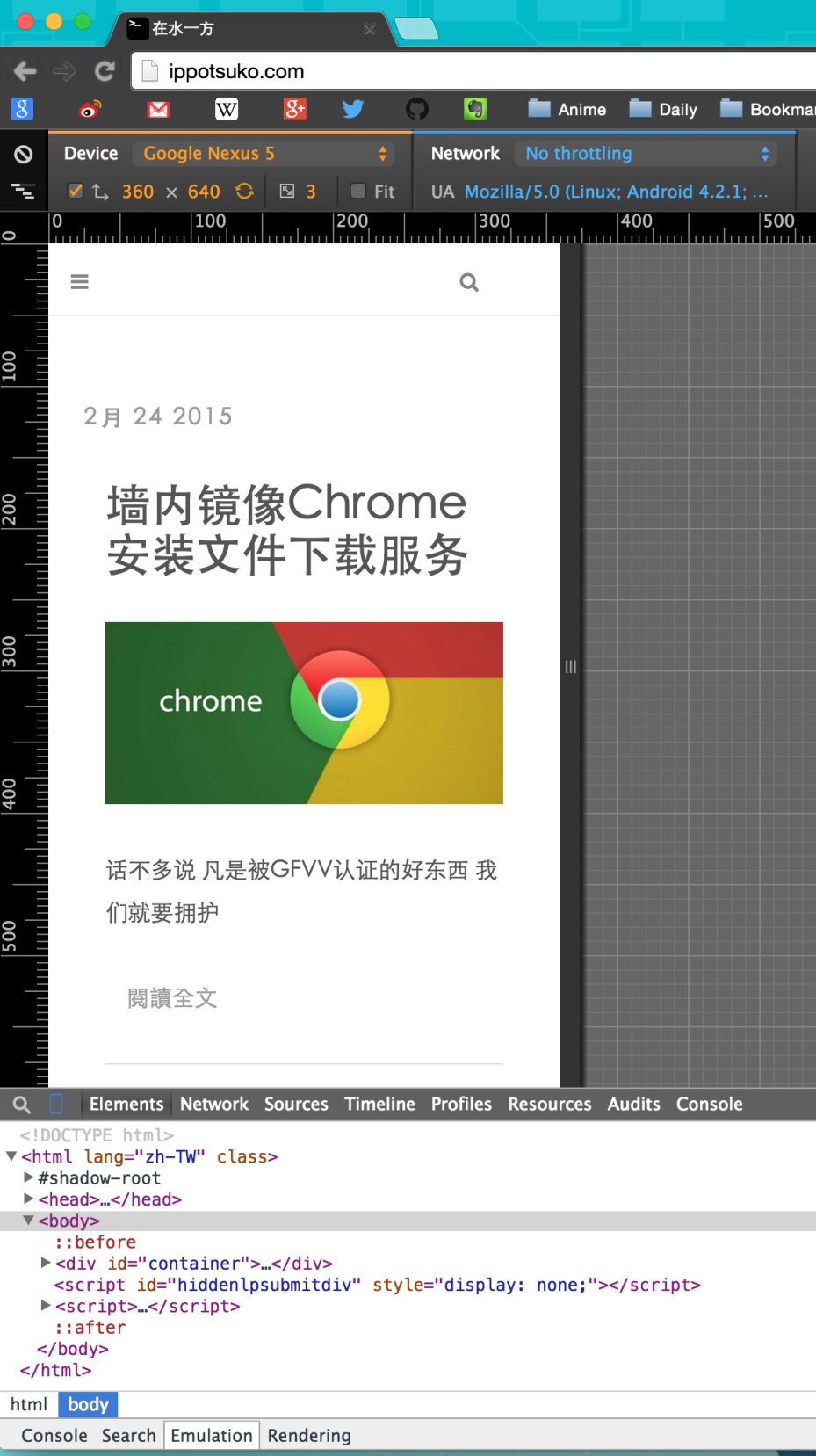This screenshot has height=1456, width=816.
Task: Select body in the breadcrumb bar
Action: (88, 1404)
